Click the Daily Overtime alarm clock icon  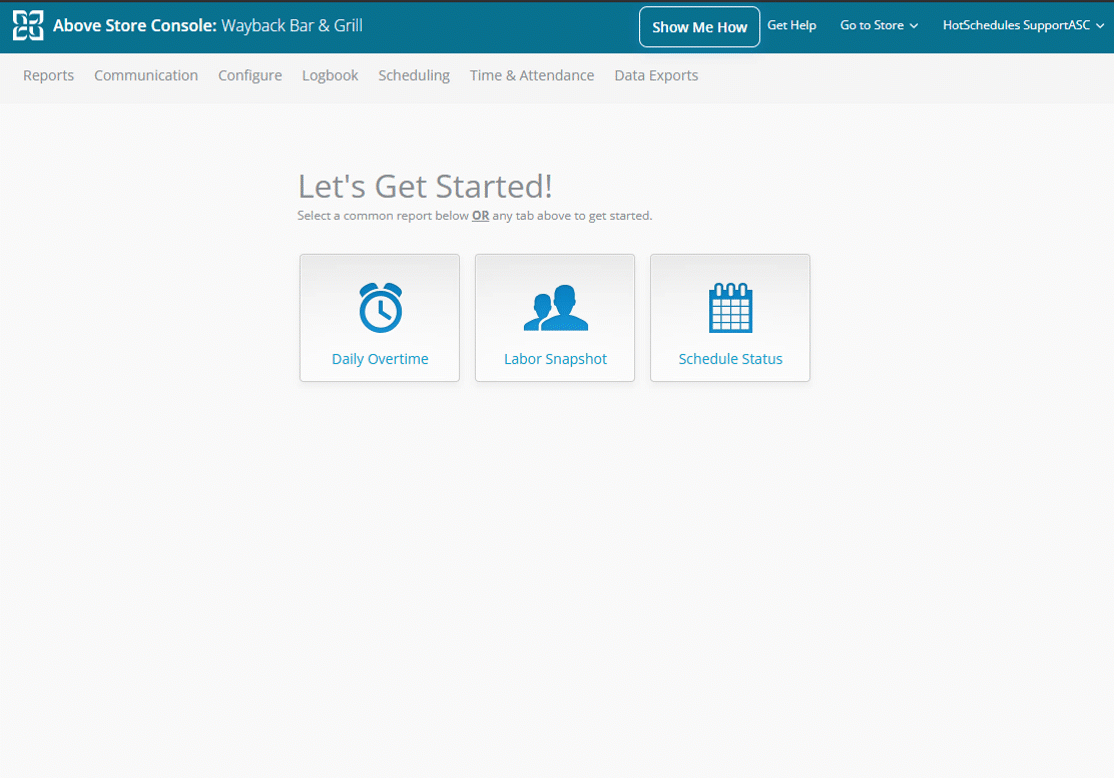coord(380,308)
